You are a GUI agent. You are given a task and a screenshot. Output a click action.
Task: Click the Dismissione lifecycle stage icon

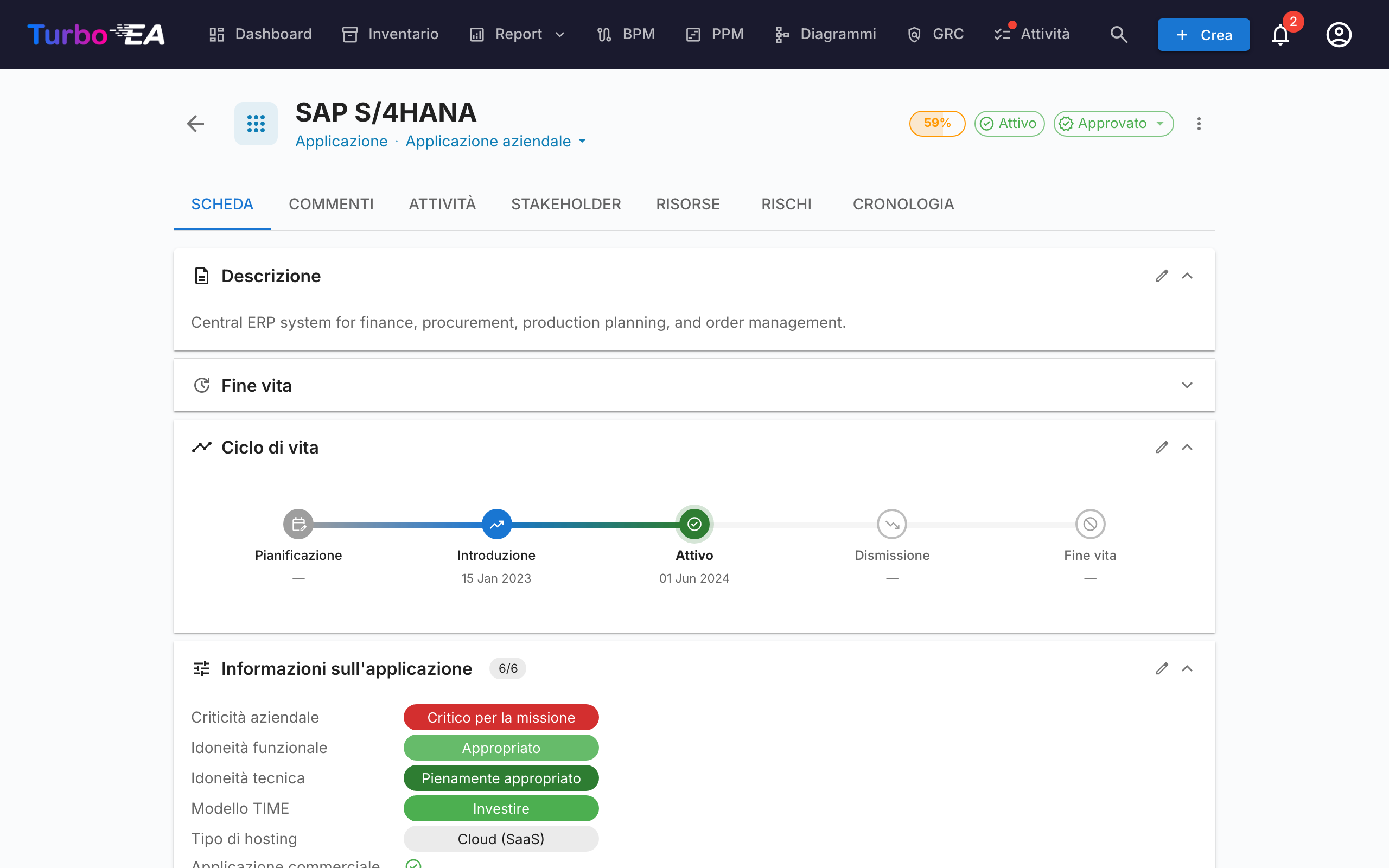(x=892, y=524)
